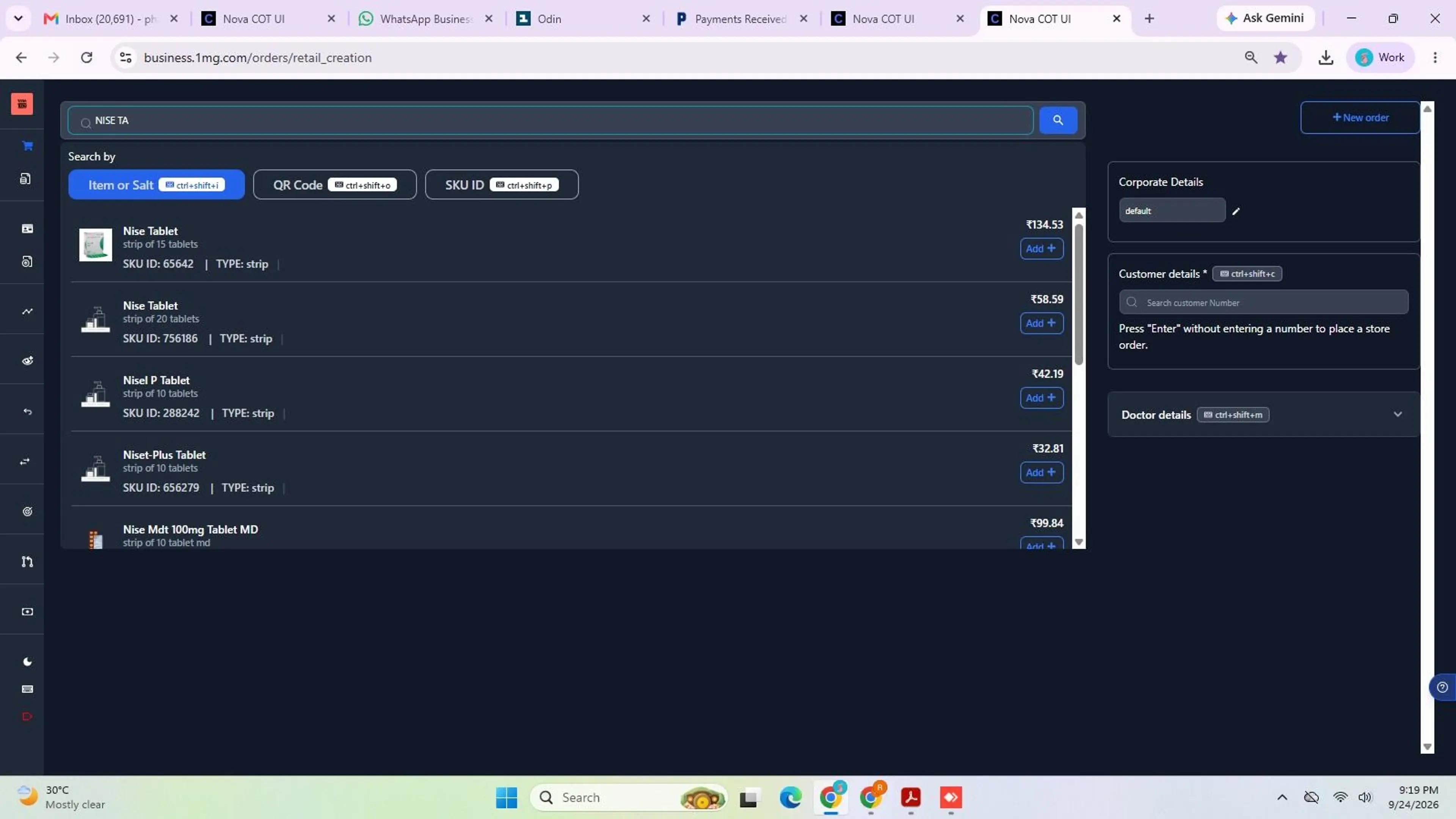The image size is (1456, 819).
Task: Select SKU ID search mode
Action: pyautogui.click(x=501, y=185)
